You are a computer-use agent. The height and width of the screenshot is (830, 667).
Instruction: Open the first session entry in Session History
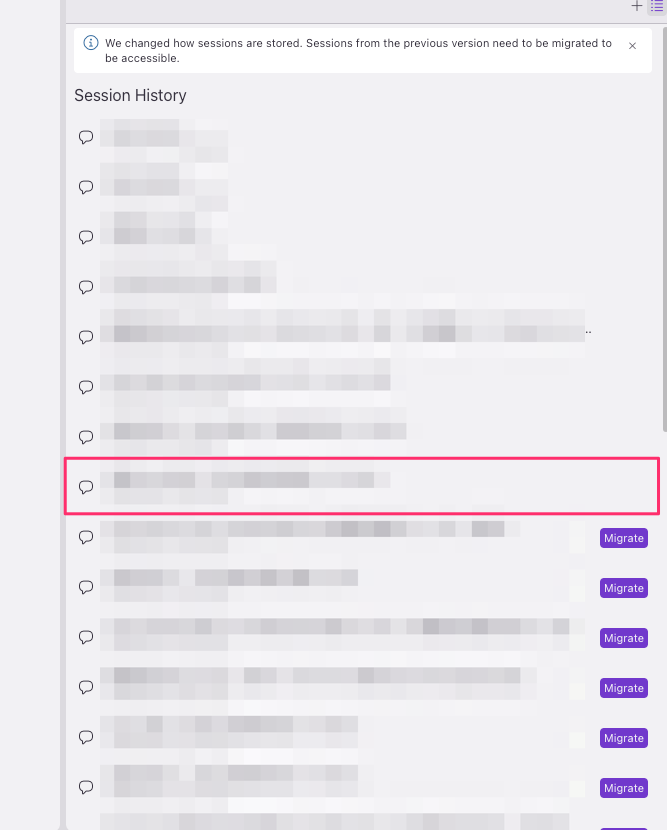tap(362, 138)
